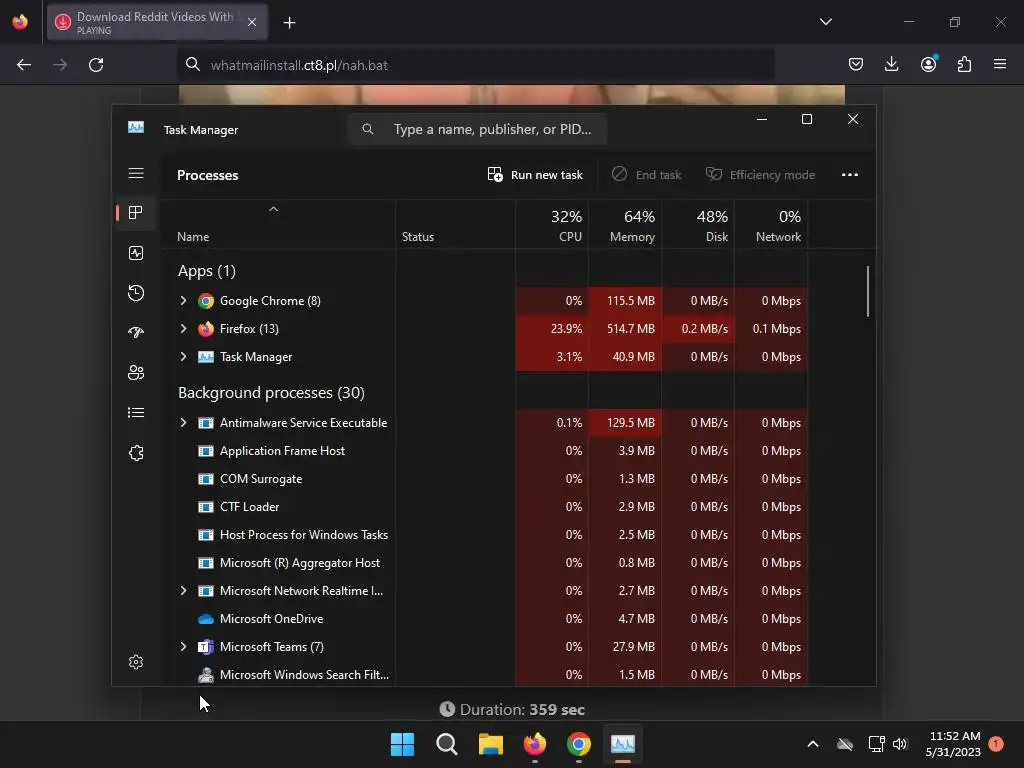Open volume control in system tray
This screenshot has width=1024, height=768.
[x=901, y=744]
